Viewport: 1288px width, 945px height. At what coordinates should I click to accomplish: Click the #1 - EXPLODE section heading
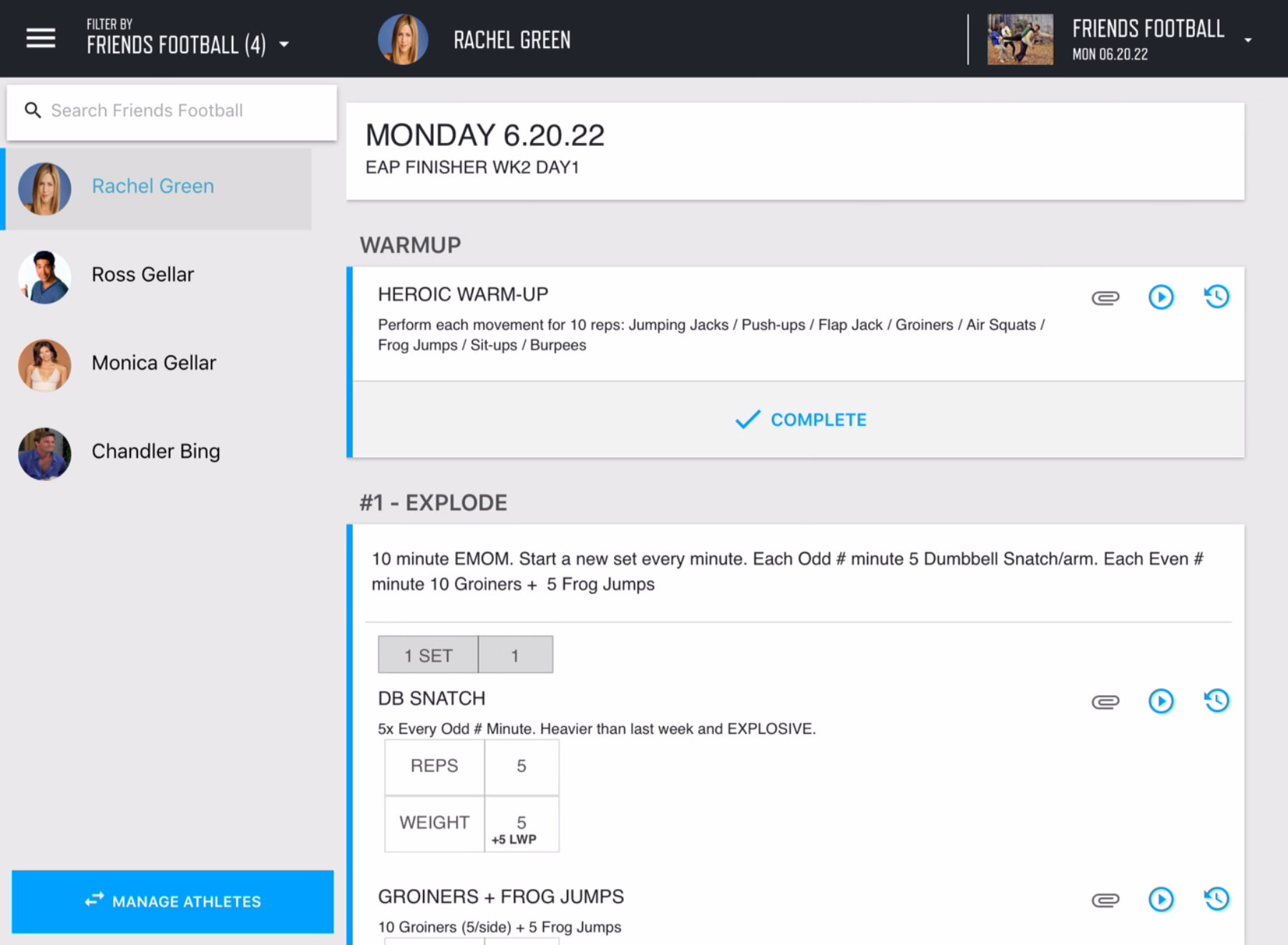(x=434, y=503)
